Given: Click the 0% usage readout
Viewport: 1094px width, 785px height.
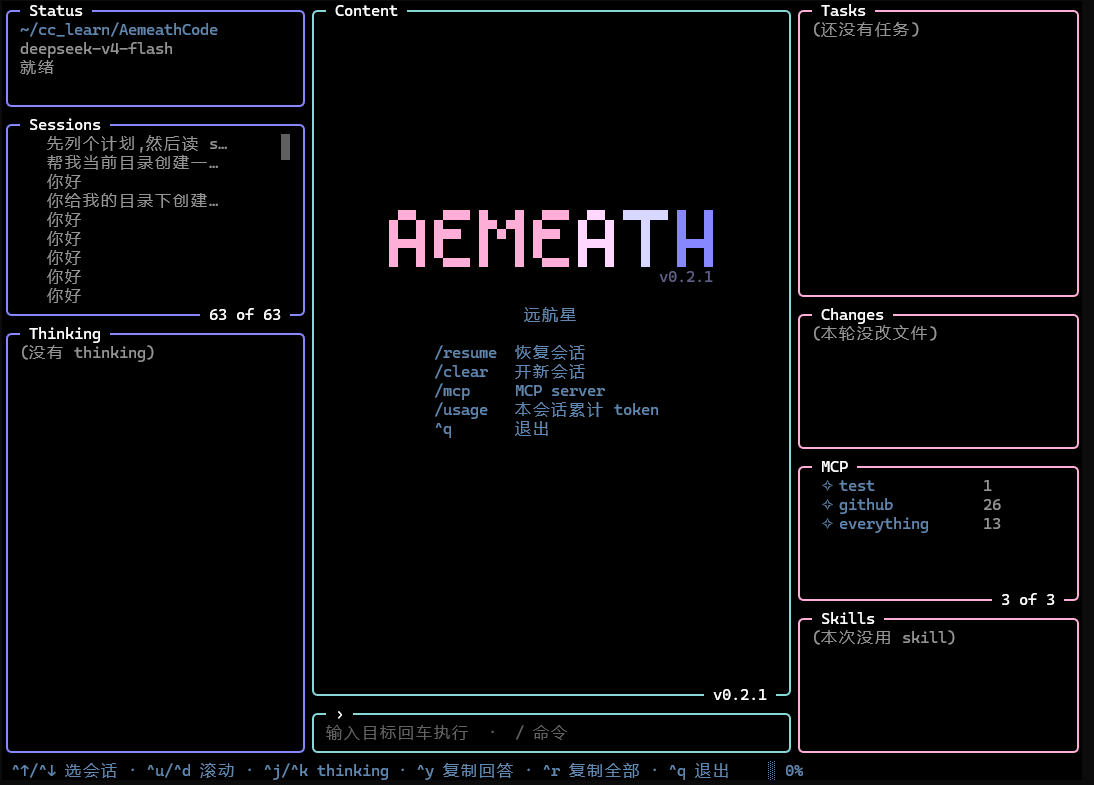Looking at the screenshot, I should pos(794,771).
